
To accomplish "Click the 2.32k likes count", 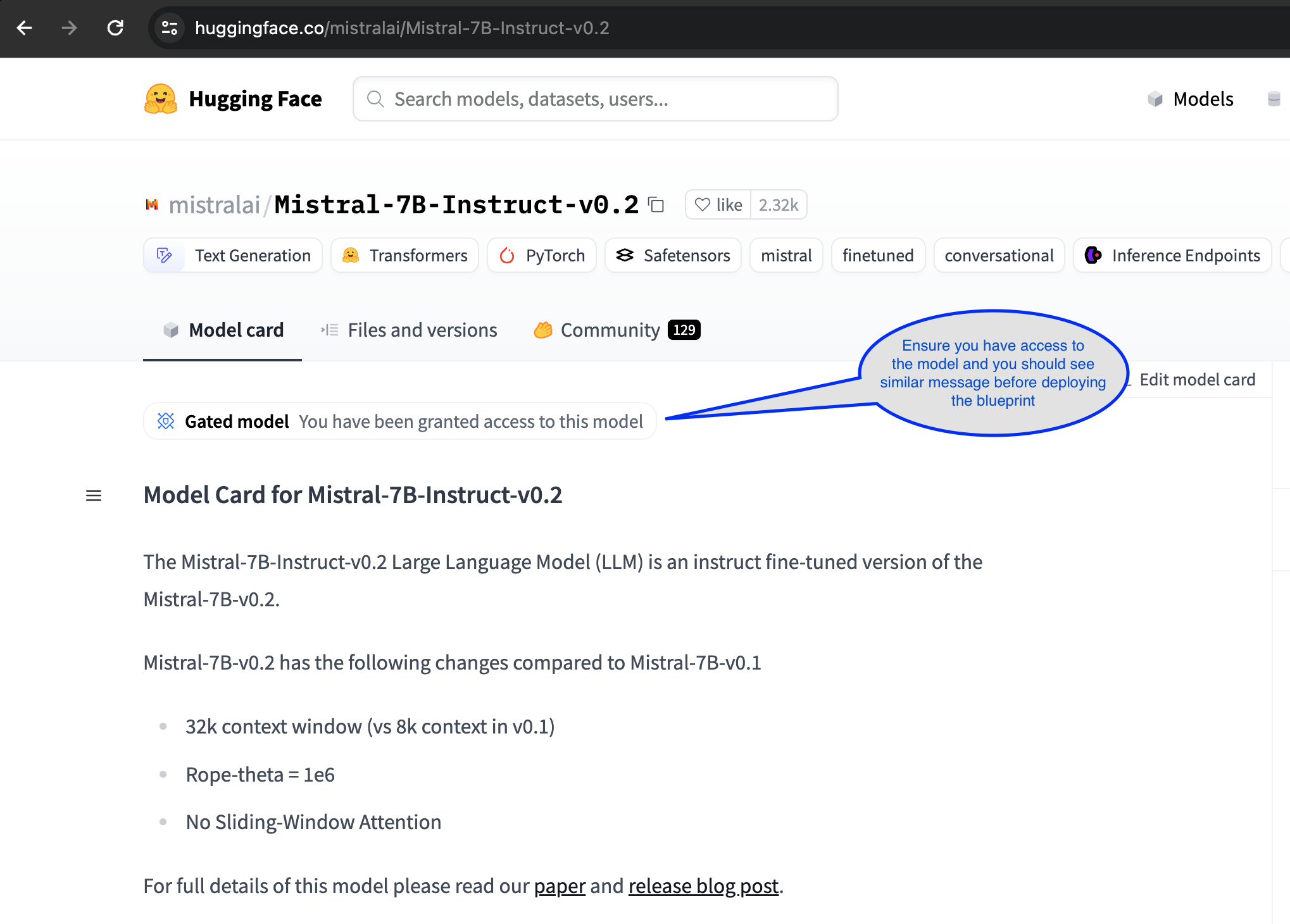I will 779,205.
